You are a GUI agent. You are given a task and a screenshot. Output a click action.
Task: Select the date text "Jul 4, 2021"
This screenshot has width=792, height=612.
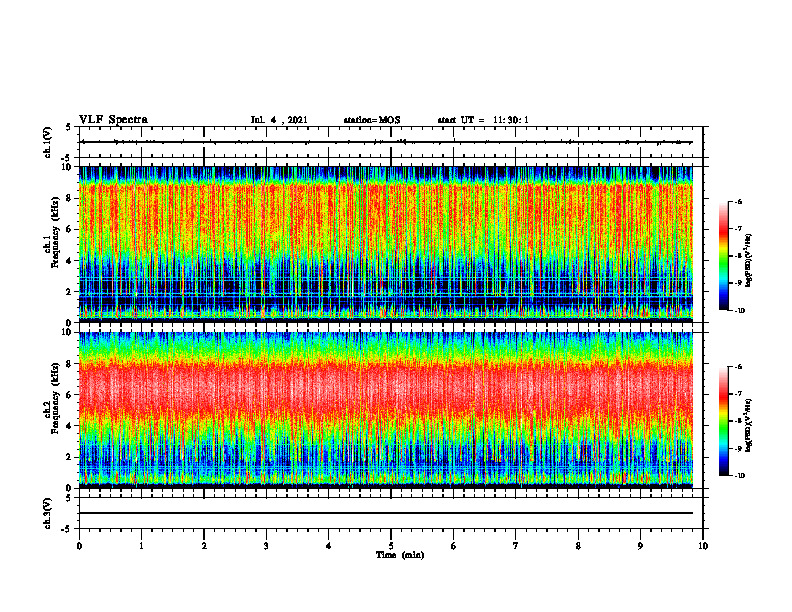[279, 120]
